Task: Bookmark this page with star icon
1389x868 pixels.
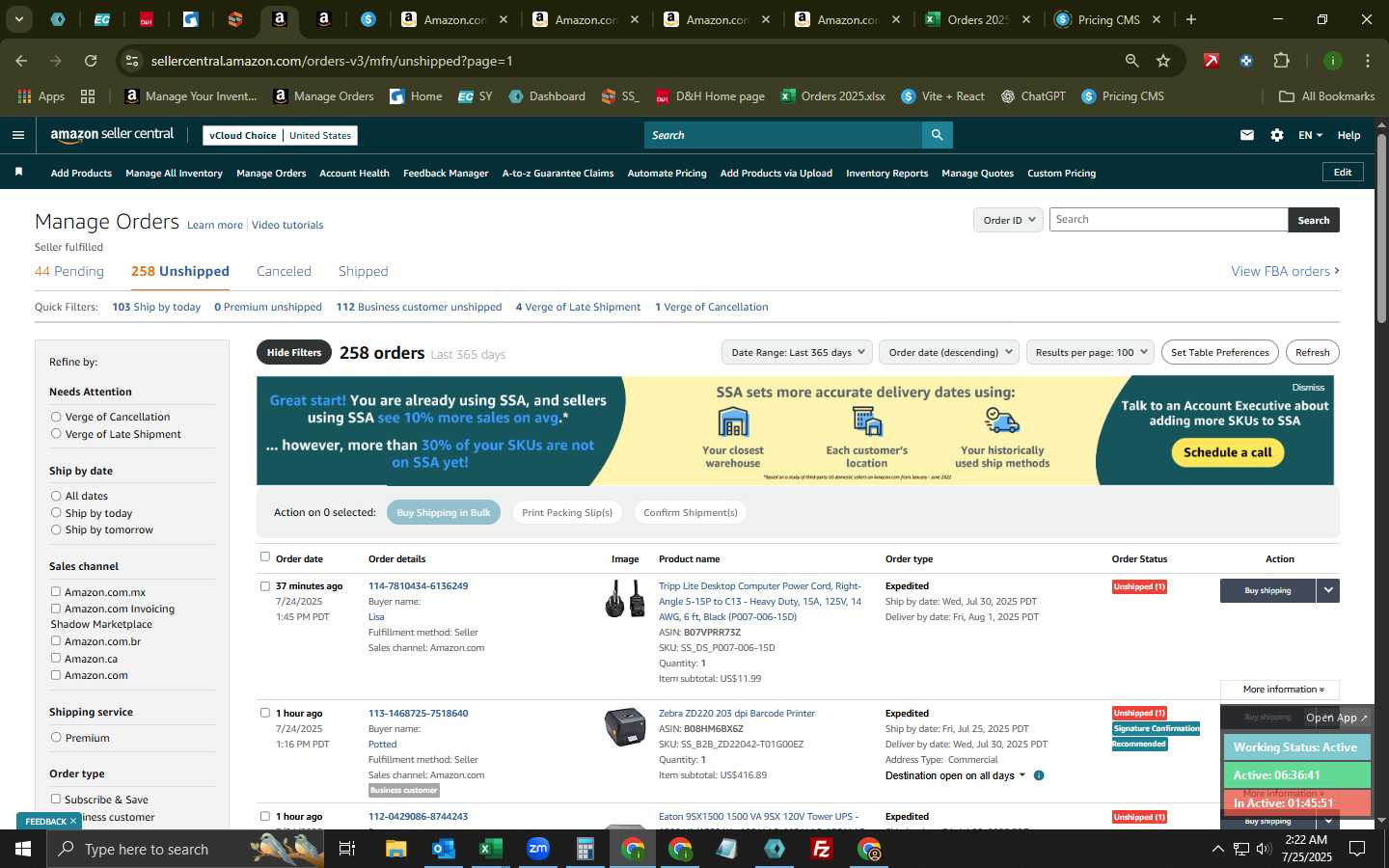Action: pyautogui.click(x=1163, y=61)
